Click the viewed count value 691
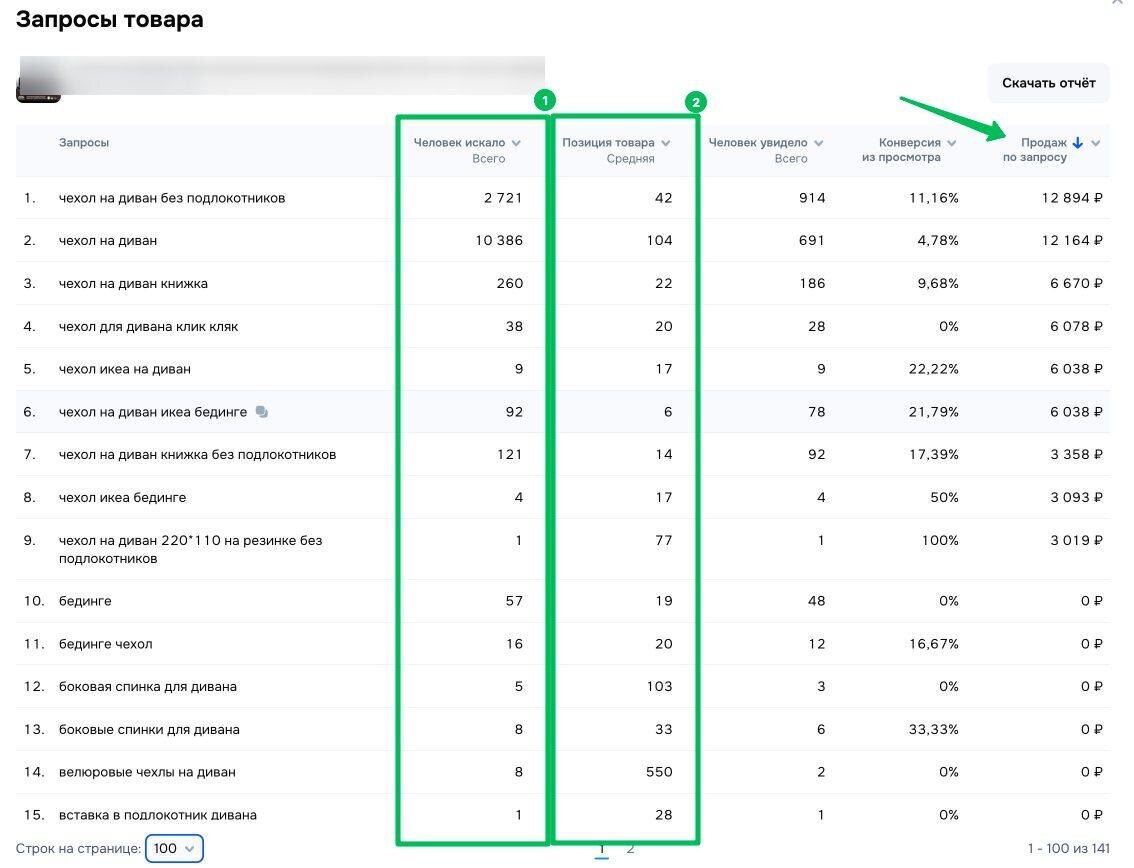The height and width of the screenshot is (868, 1134). pos(812,240)
